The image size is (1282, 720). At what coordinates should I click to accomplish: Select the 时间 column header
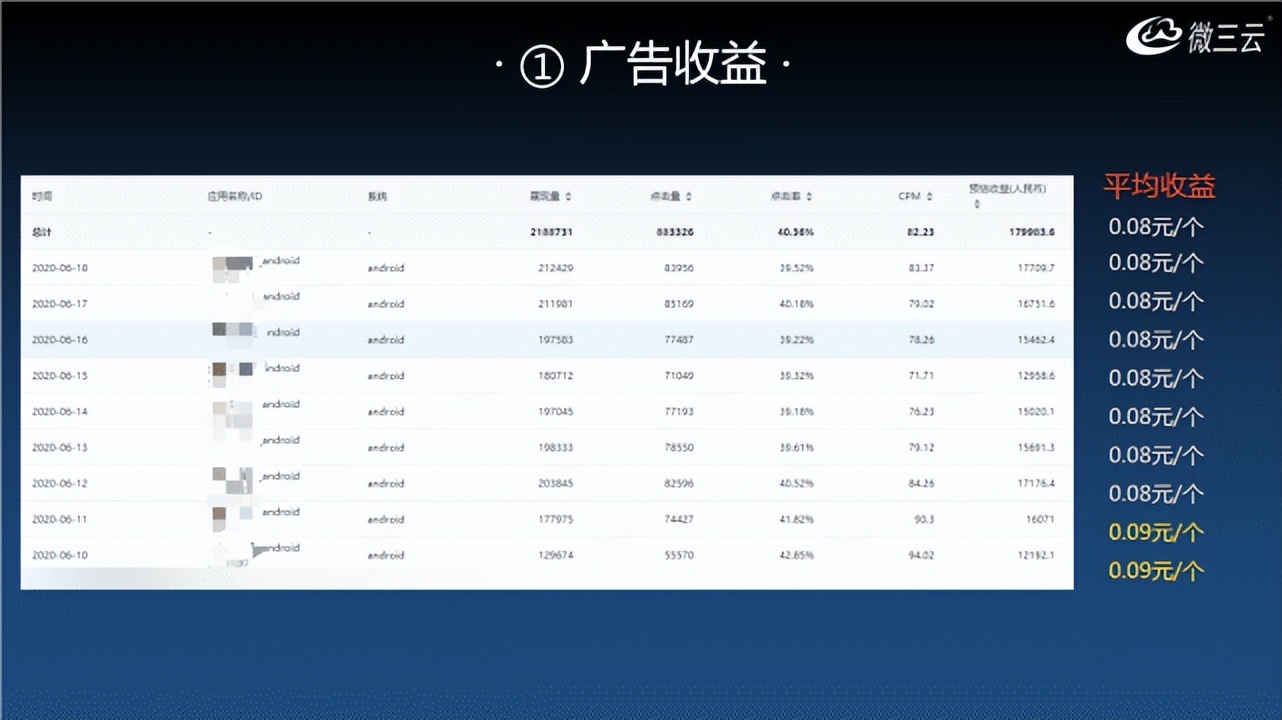(41, 196)
